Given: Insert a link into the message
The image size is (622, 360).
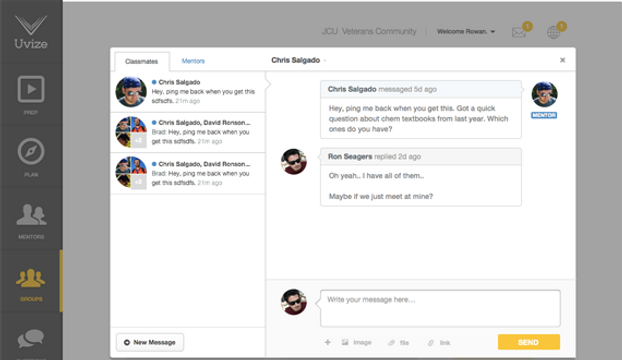Looking at the screenshot, I should tap(439, 343).
